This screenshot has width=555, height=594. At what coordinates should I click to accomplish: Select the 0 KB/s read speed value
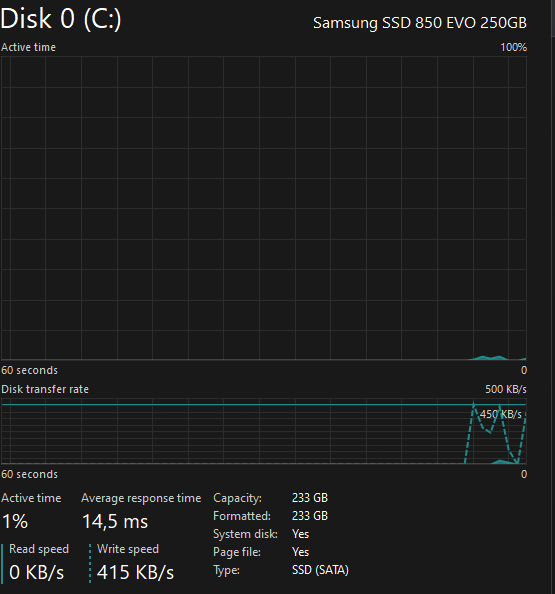point(36,572)
